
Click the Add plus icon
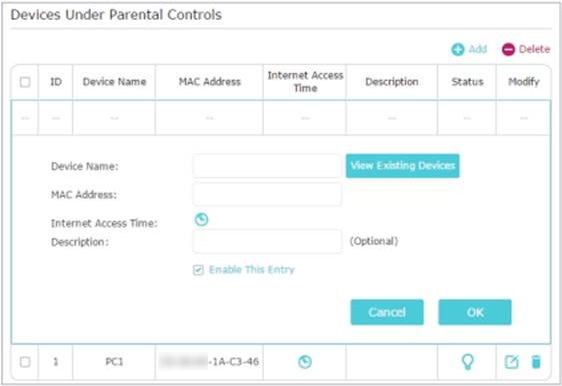click(x=457, y=49)
